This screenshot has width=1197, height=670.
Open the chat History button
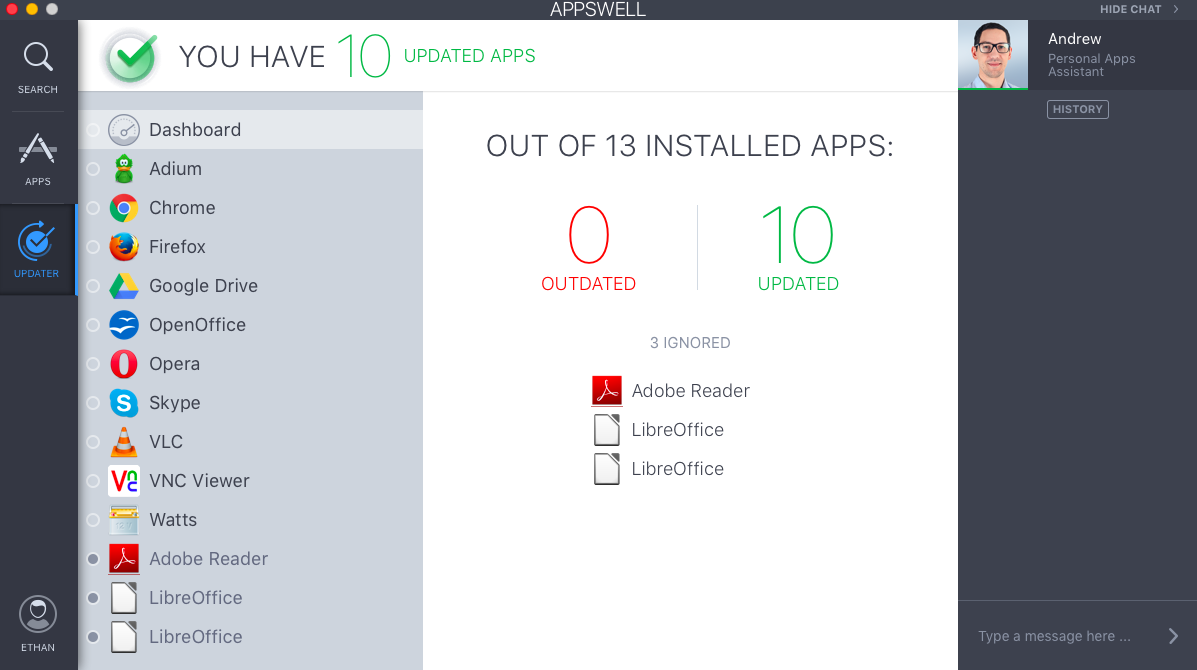coord(1077,109)
